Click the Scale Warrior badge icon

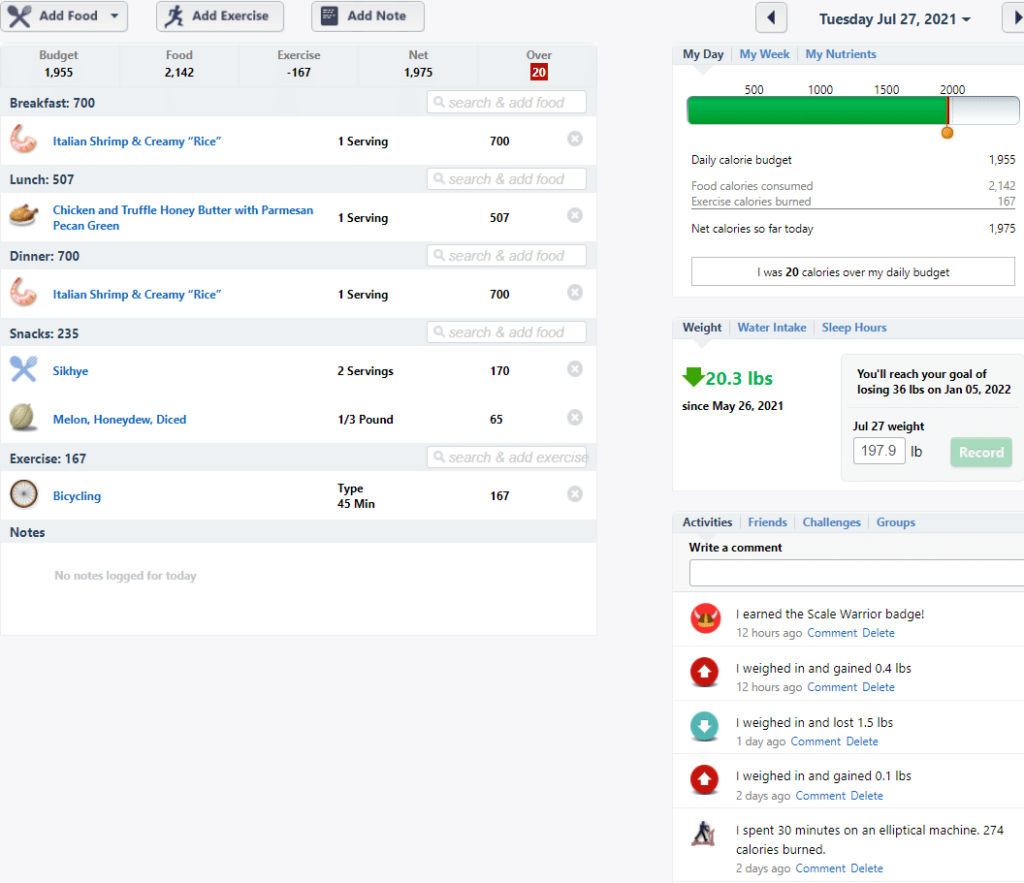pos(705,618)
